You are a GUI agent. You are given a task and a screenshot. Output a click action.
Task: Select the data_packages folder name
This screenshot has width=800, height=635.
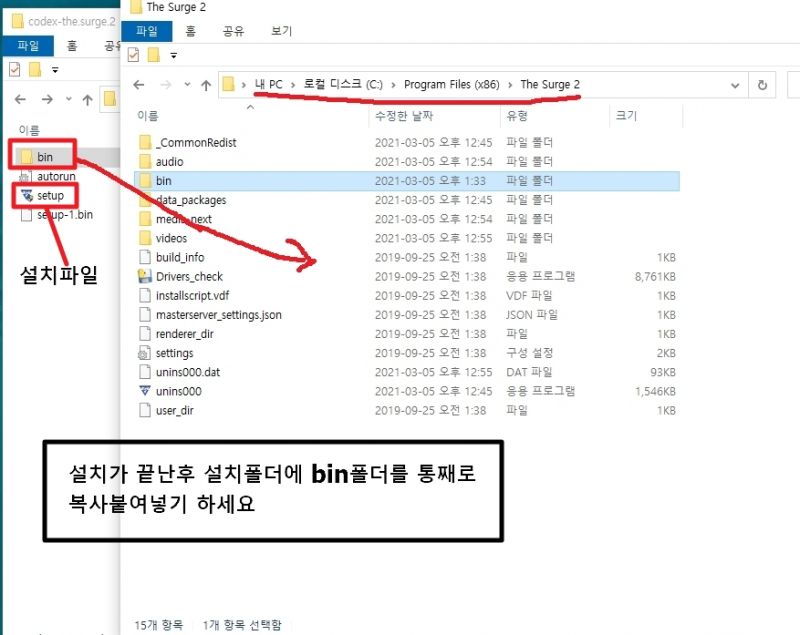[x=191, y=200]
